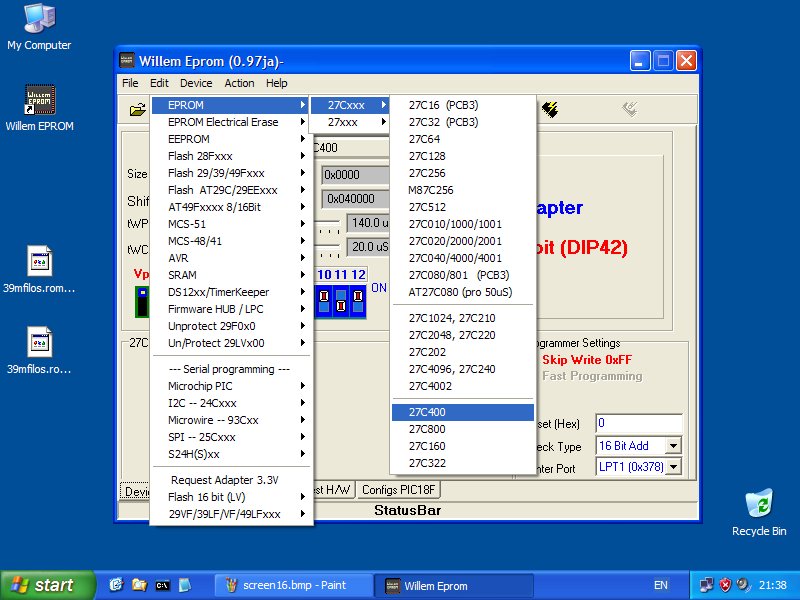Expand the MCS-51 submenu
The height and width of the screenshot is (600, 800).
coord(232,224)
